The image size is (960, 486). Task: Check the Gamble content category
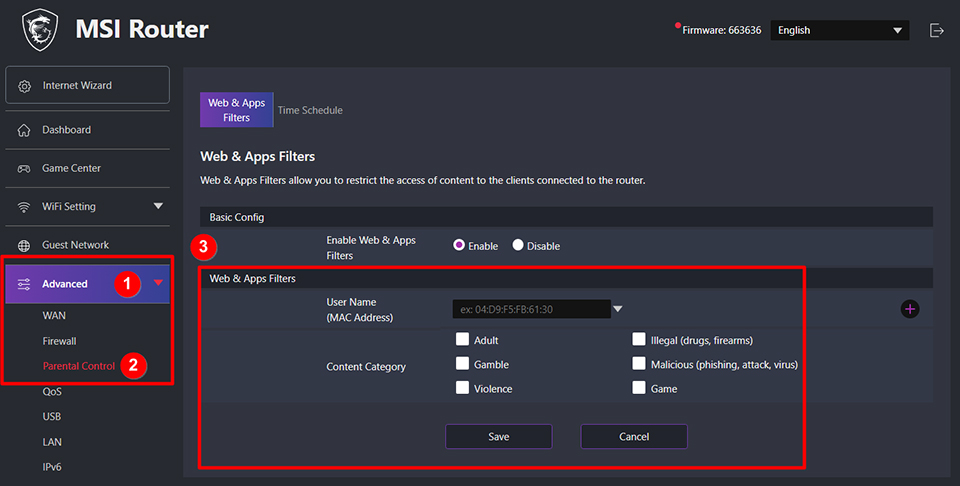coord(462,364)
